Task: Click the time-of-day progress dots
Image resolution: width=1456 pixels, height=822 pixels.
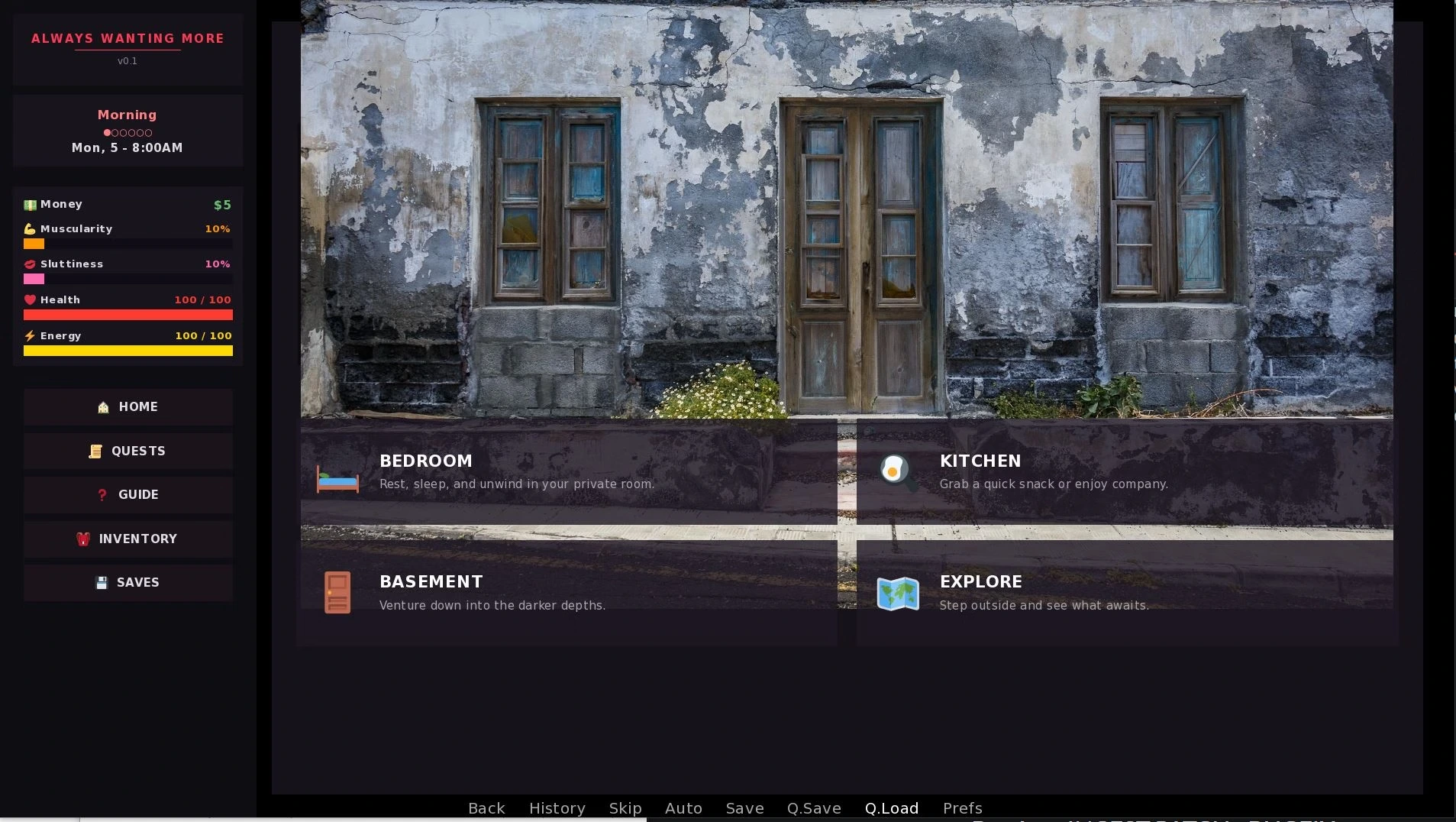Action: pyautogui.click(x=128, y=133)
